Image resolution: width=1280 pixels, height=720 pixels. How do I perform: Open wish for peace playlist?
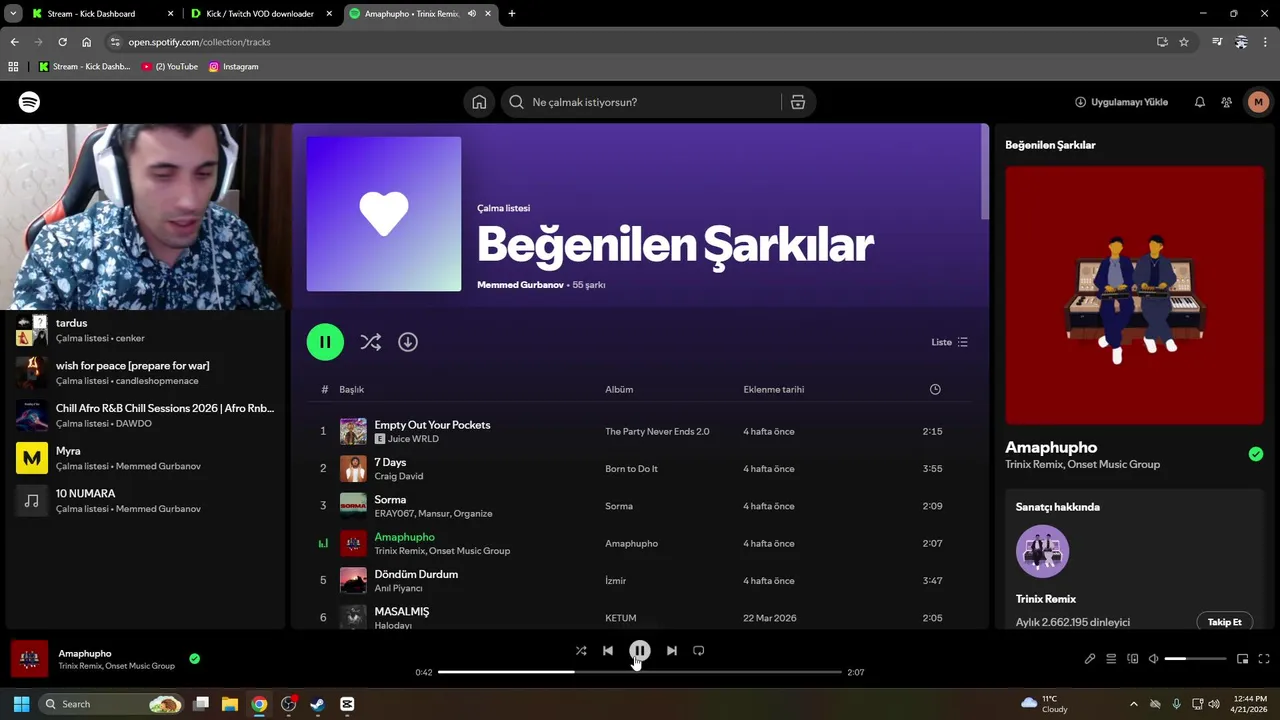(x=145, y=372)
